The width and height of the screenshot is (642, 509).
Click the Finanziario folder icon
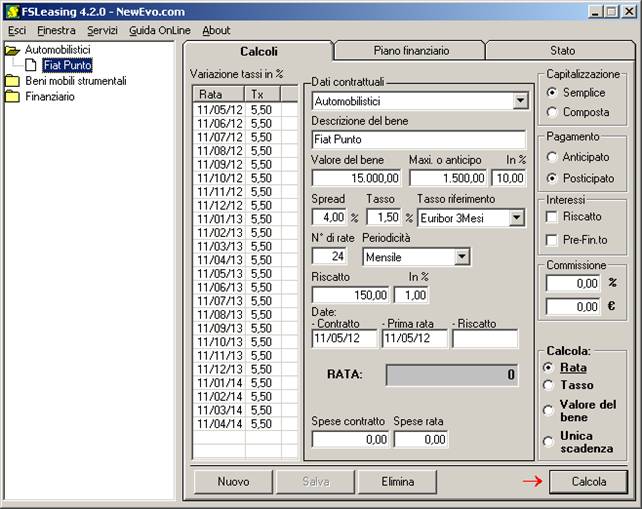(x=12, y=97)
